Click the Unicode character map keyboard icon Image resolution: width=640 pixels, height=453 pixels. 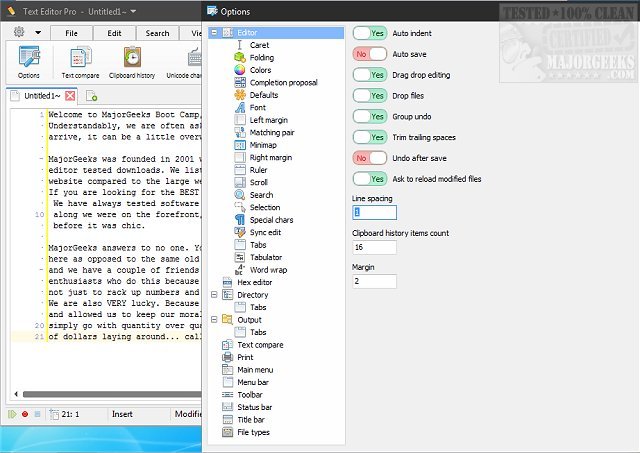pos(194,57)
